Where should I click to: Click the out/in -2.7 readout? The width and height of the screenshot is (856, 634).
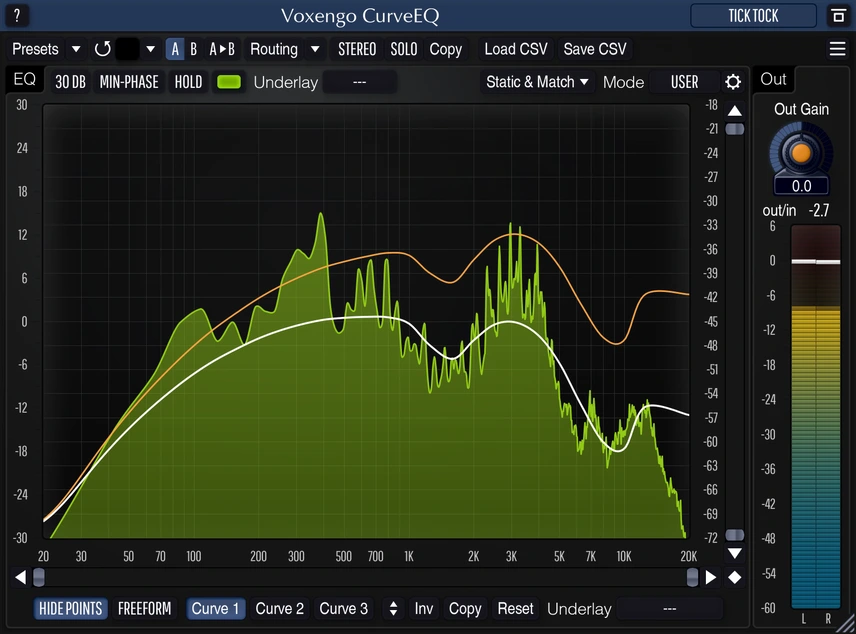(x=796, y=210)
